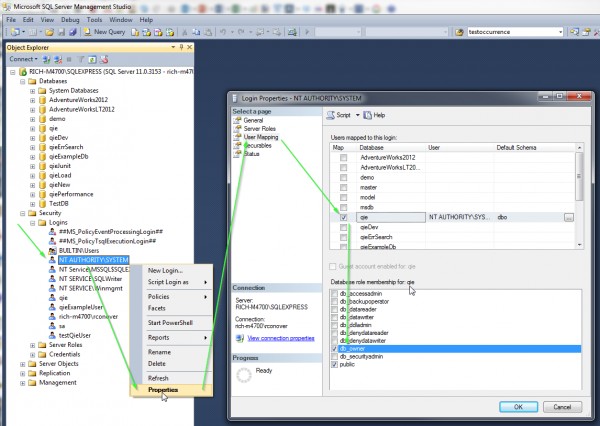This screenshot has width=600, height=426.
Task: Select the testQieUser login
Action: [75, 335]
